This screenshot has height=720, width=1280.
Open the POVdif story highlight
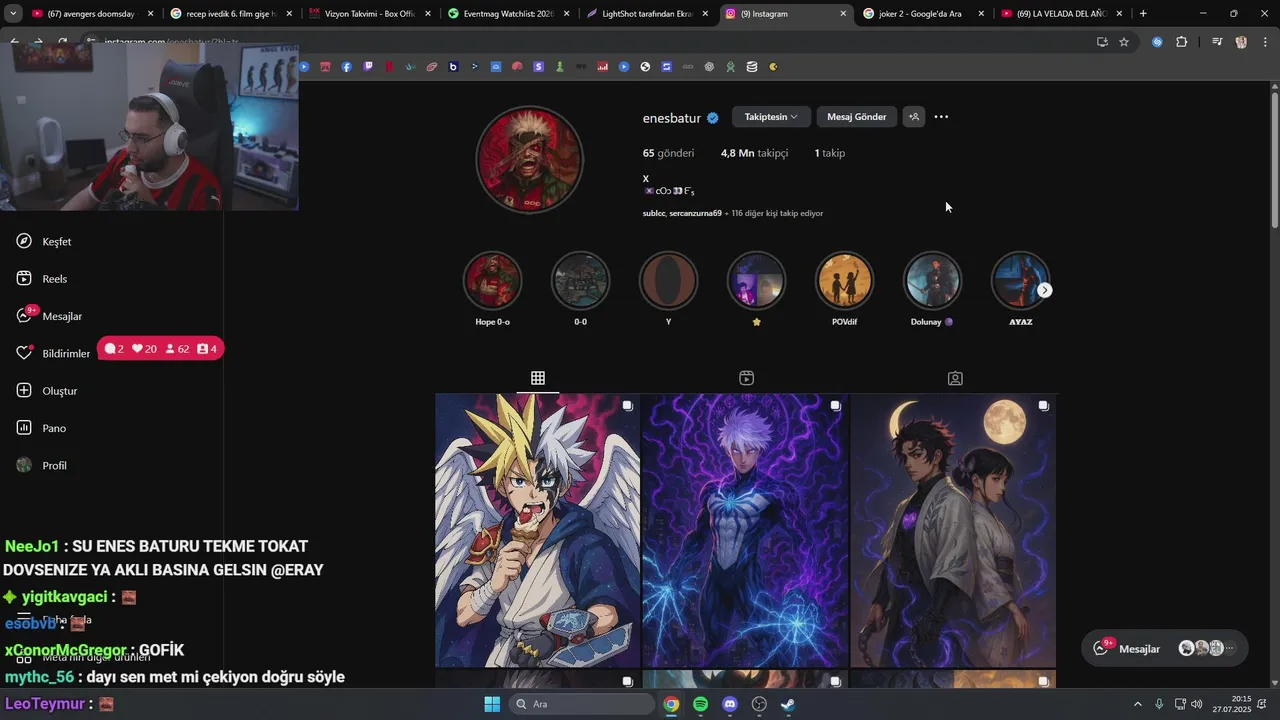pyautogui.click(x=844, y=281)
